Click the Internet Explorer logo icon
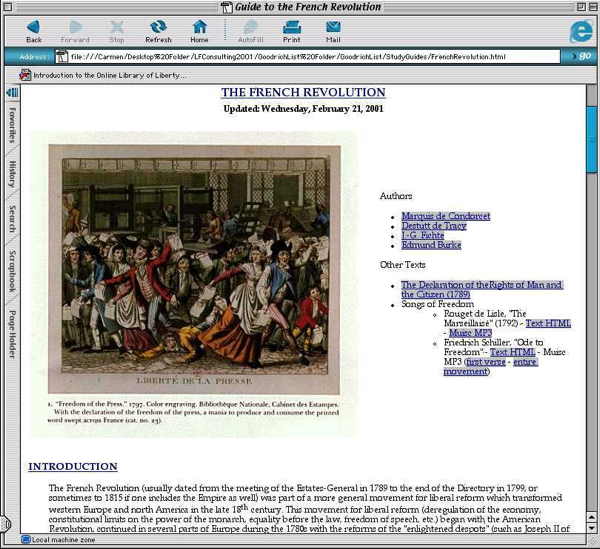600x549 pixels. (x=581, y=31)
